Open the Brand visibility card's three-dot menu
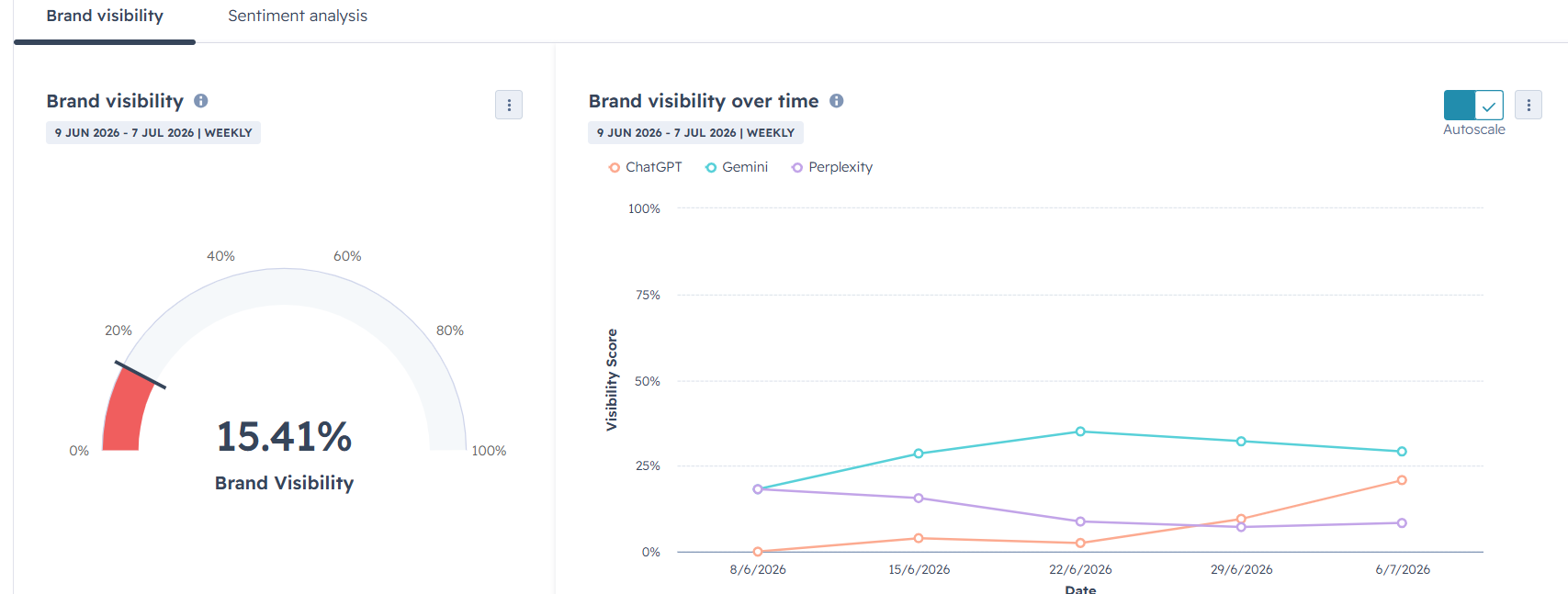This screenshot has height=594, width=1568. (x=509, y=105)
